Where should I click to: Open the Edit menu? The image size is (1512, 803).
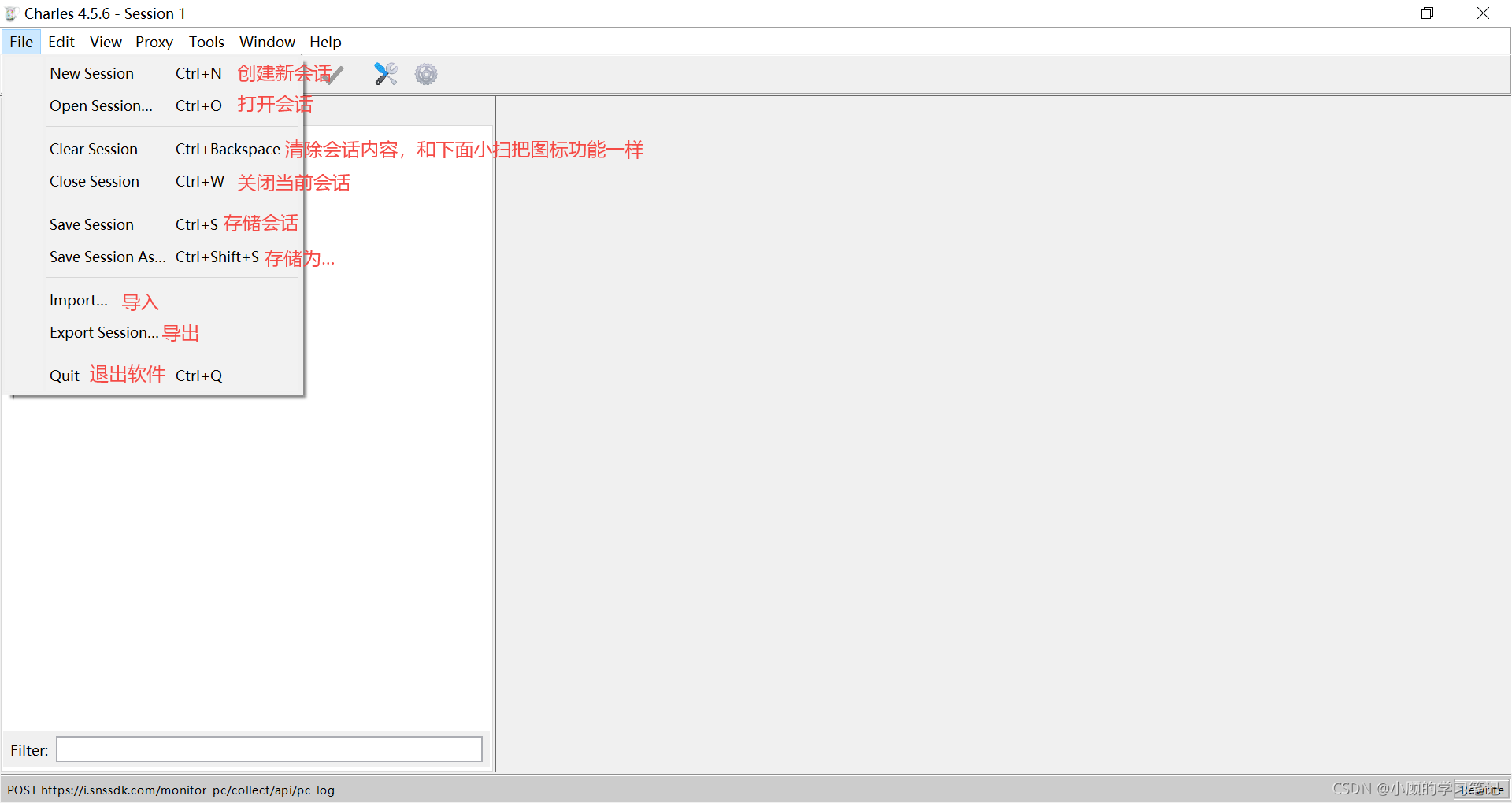coord(61,42)
